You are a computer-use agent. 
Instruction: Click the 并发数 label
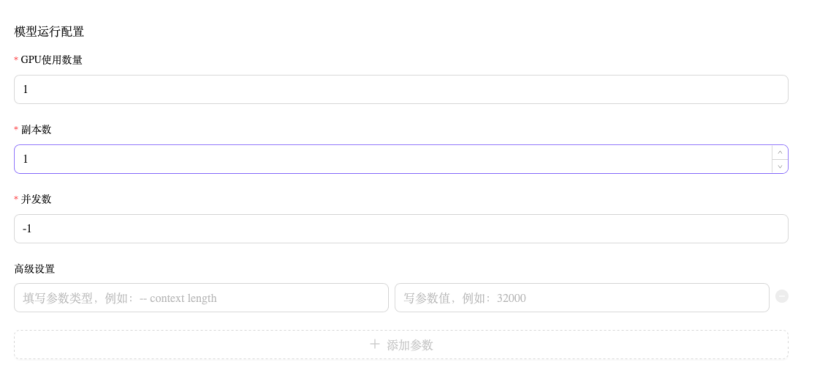36,199
